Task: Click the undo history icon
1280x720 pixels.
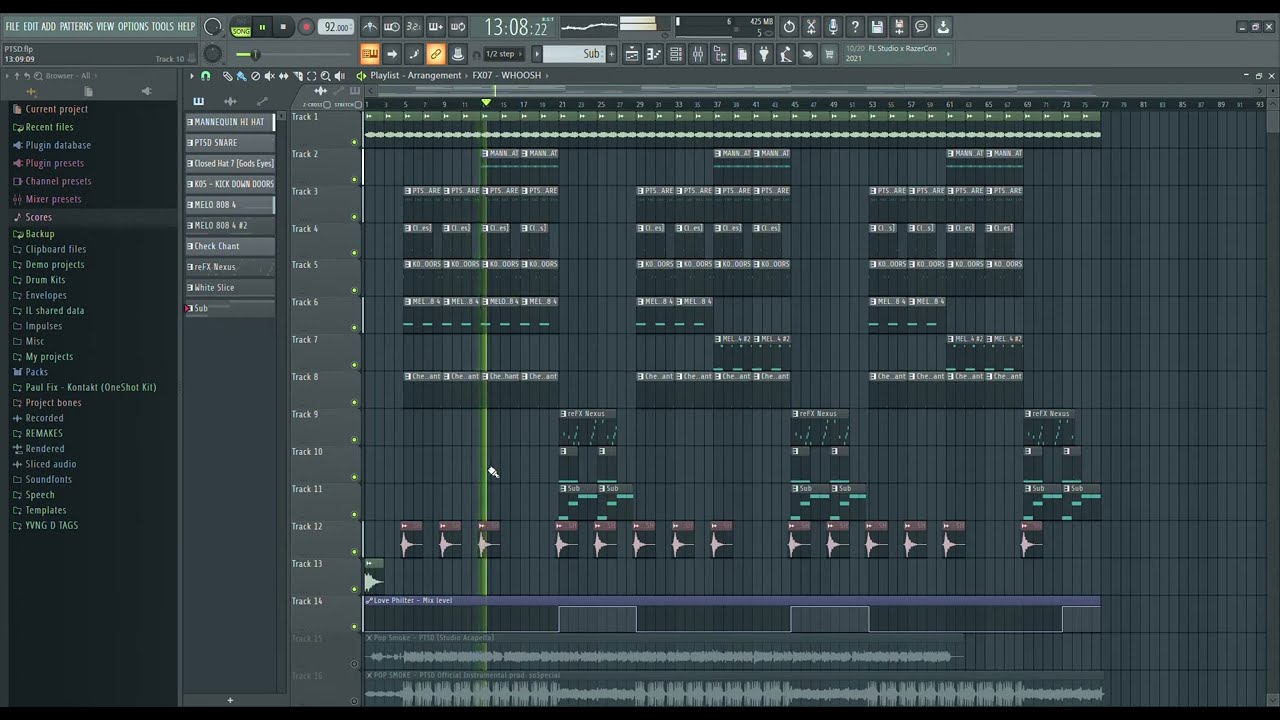Action: tap(788, 27)
